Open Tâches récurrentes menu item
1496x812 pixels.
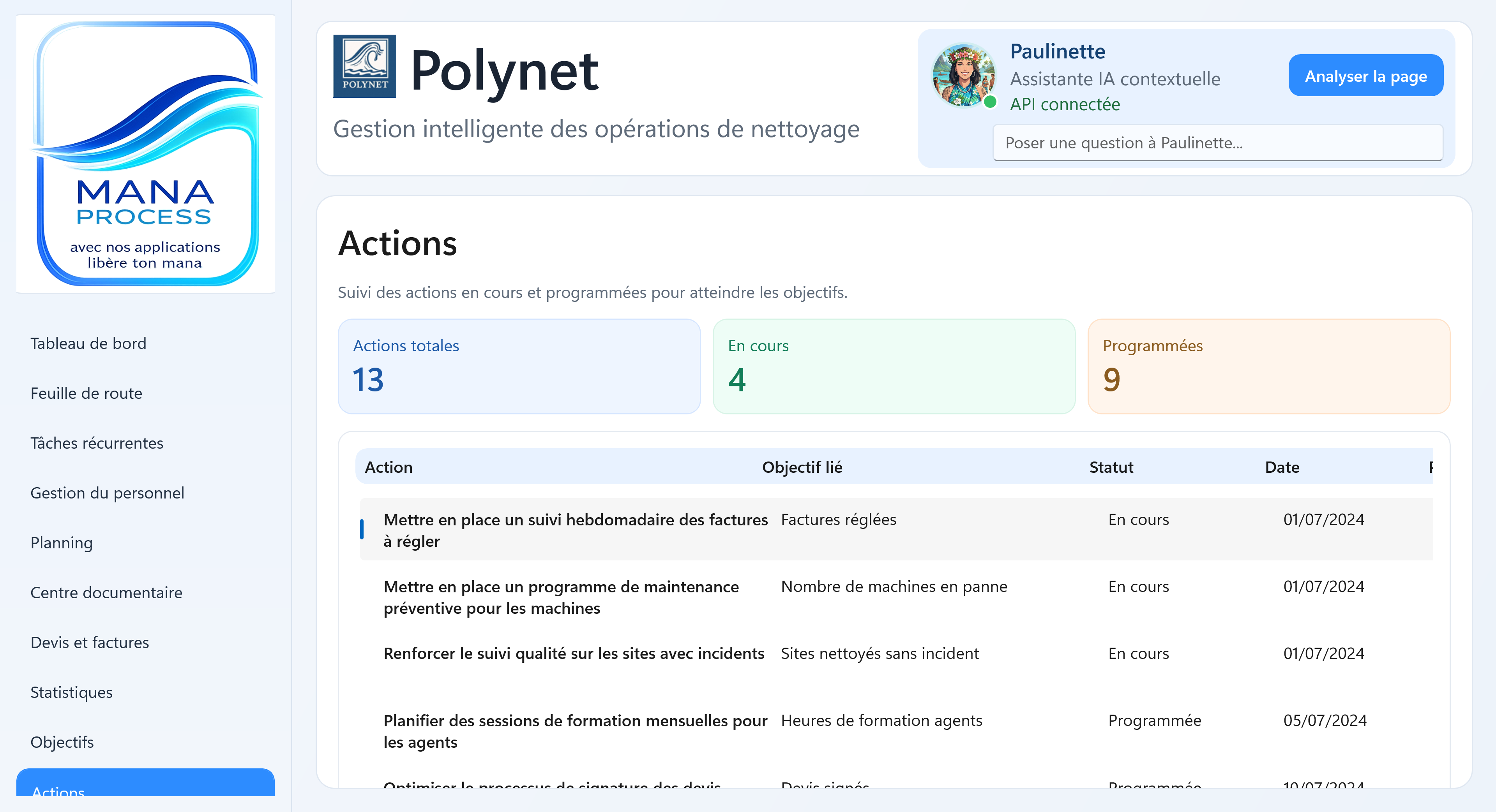pos(96,444)
